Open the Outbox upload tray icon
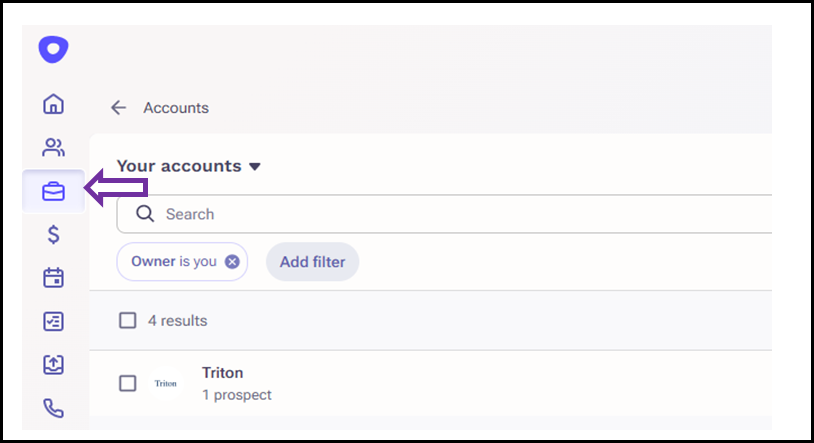Screen dimensions: 814x443 [x=53, y=365]
